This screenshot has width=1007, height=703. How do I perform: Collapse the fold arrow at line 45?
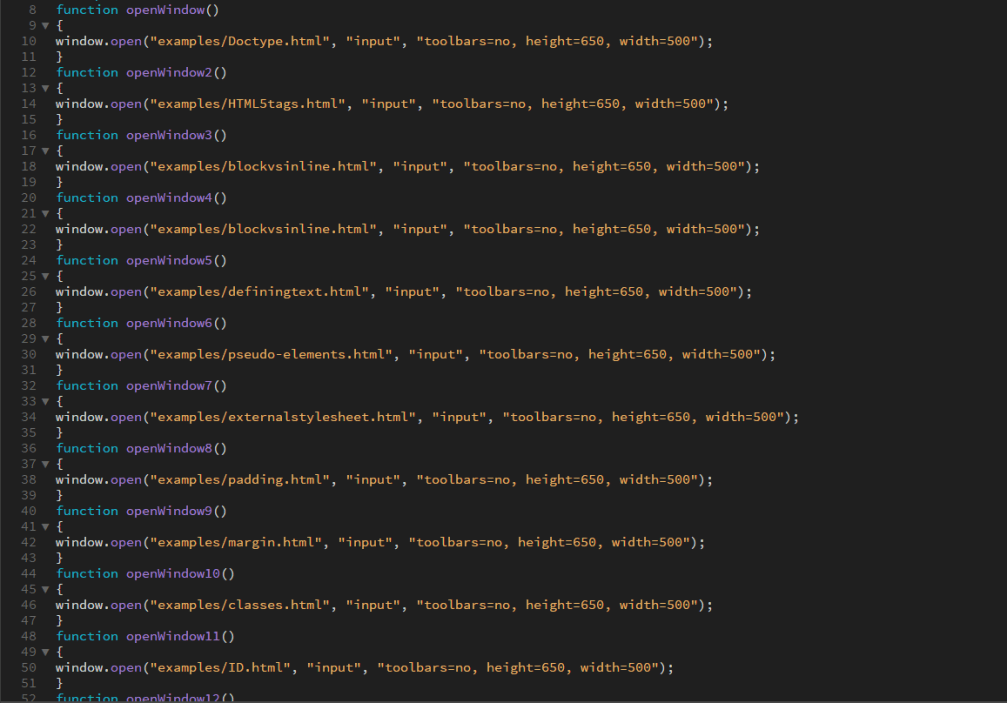(x=45, y=589)
